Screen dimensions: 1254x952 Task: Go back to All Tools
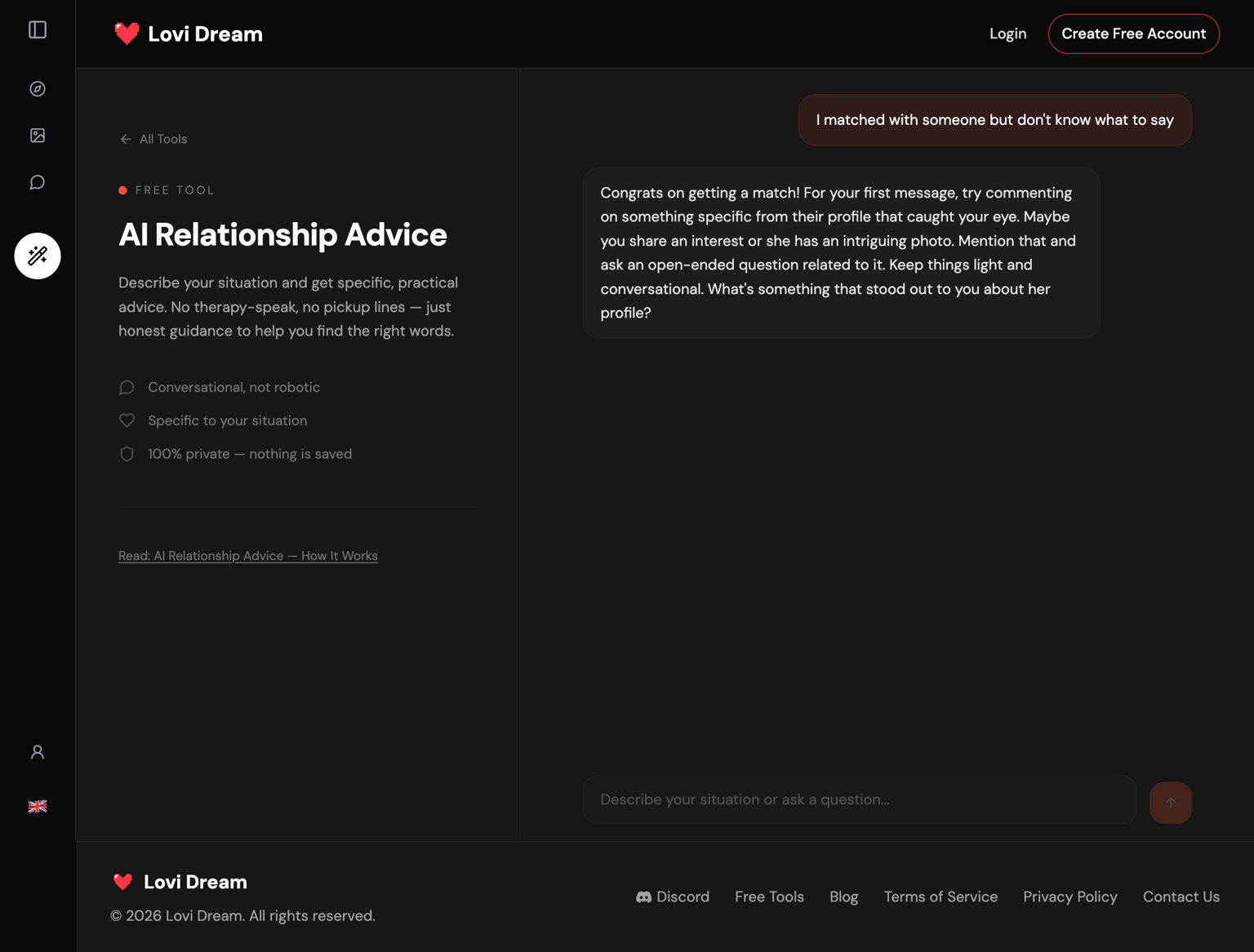pos(153,139)
